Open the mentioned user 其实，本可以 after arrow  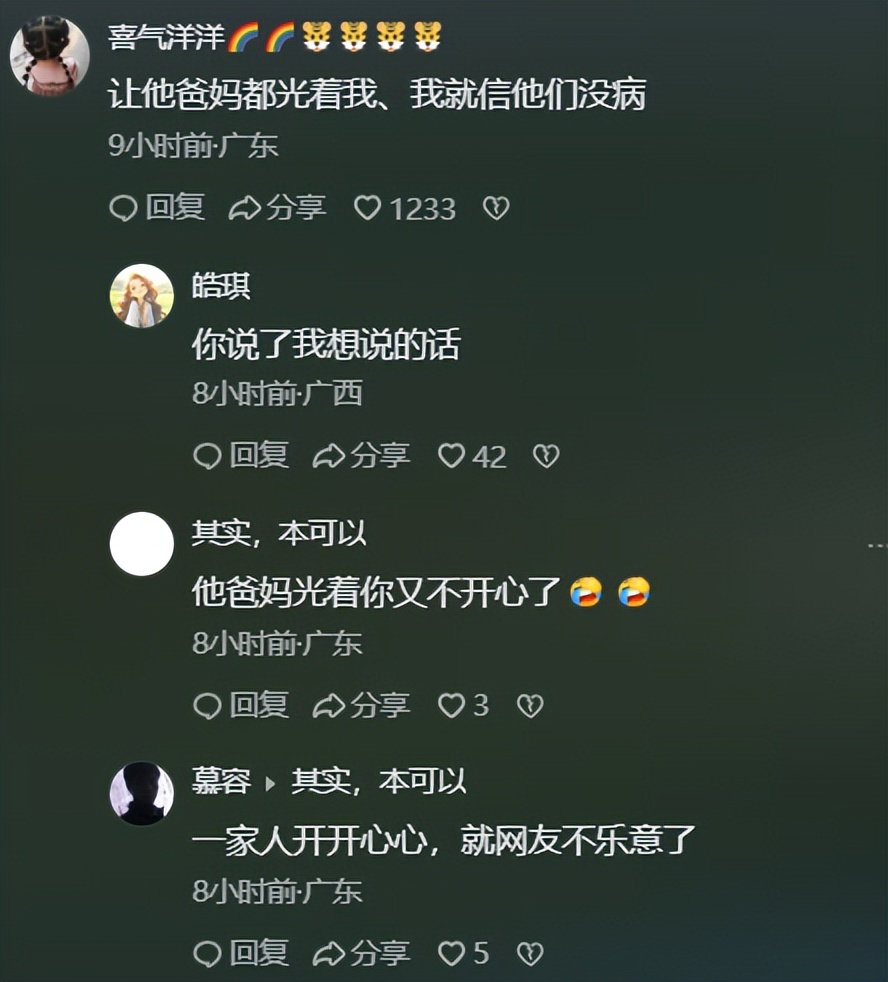coord(378,782)
